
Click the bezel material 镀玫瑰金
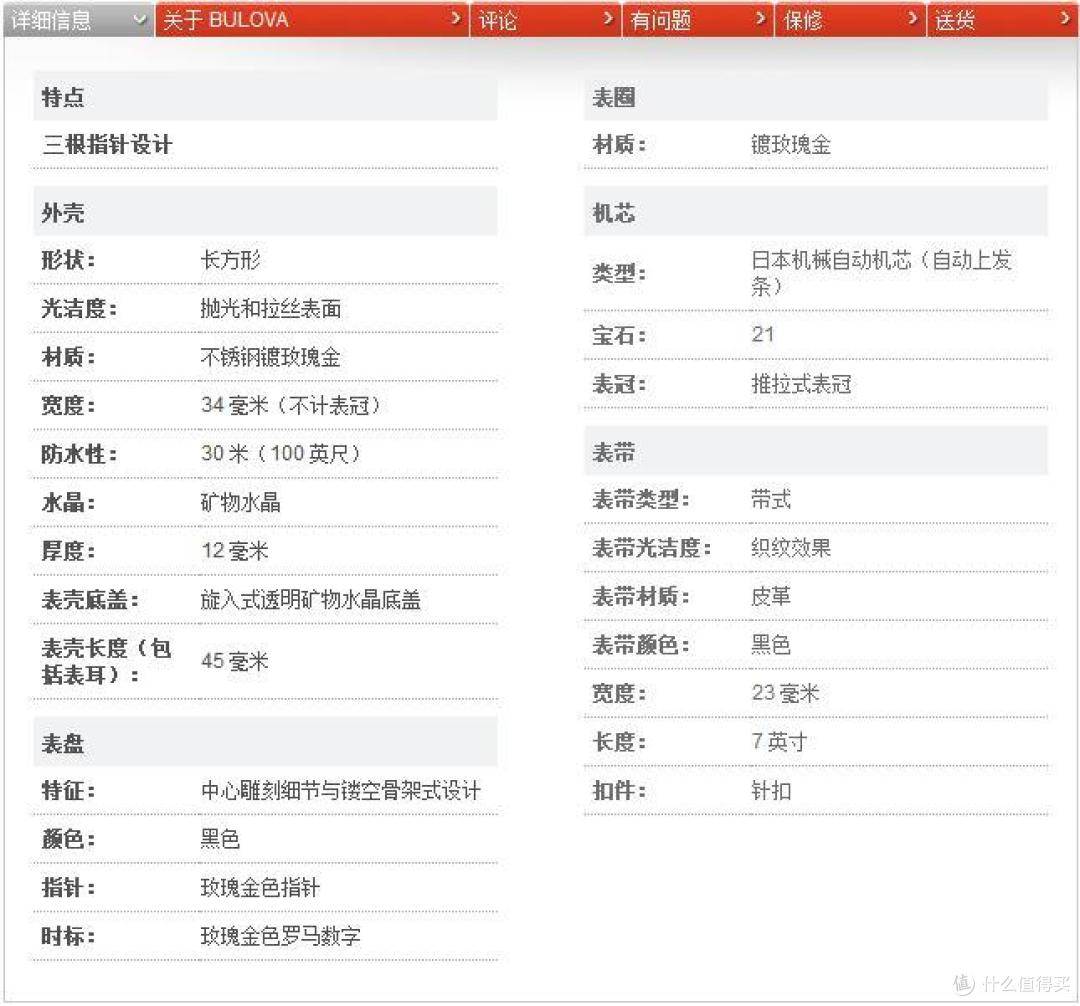tap(791, 145)
